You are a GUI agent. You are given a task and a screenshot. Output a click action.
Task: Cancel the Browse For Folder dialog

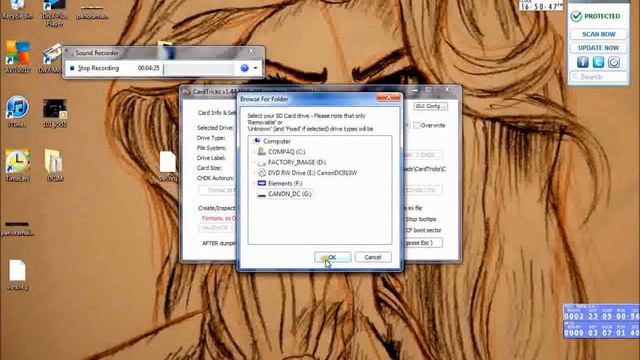click(x=373, y=257)
